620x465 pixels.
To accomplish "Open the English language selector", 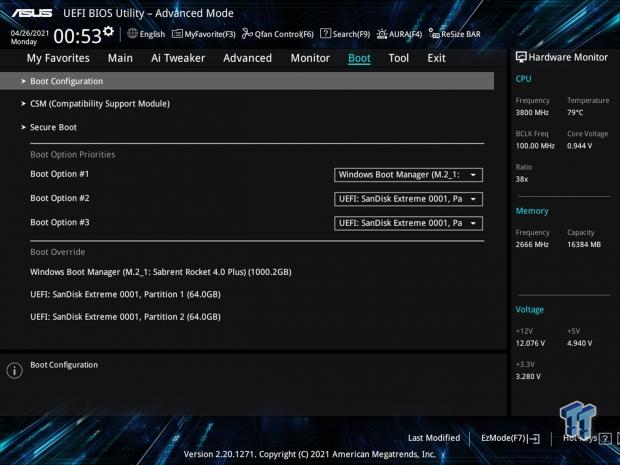I will [146, 34].
